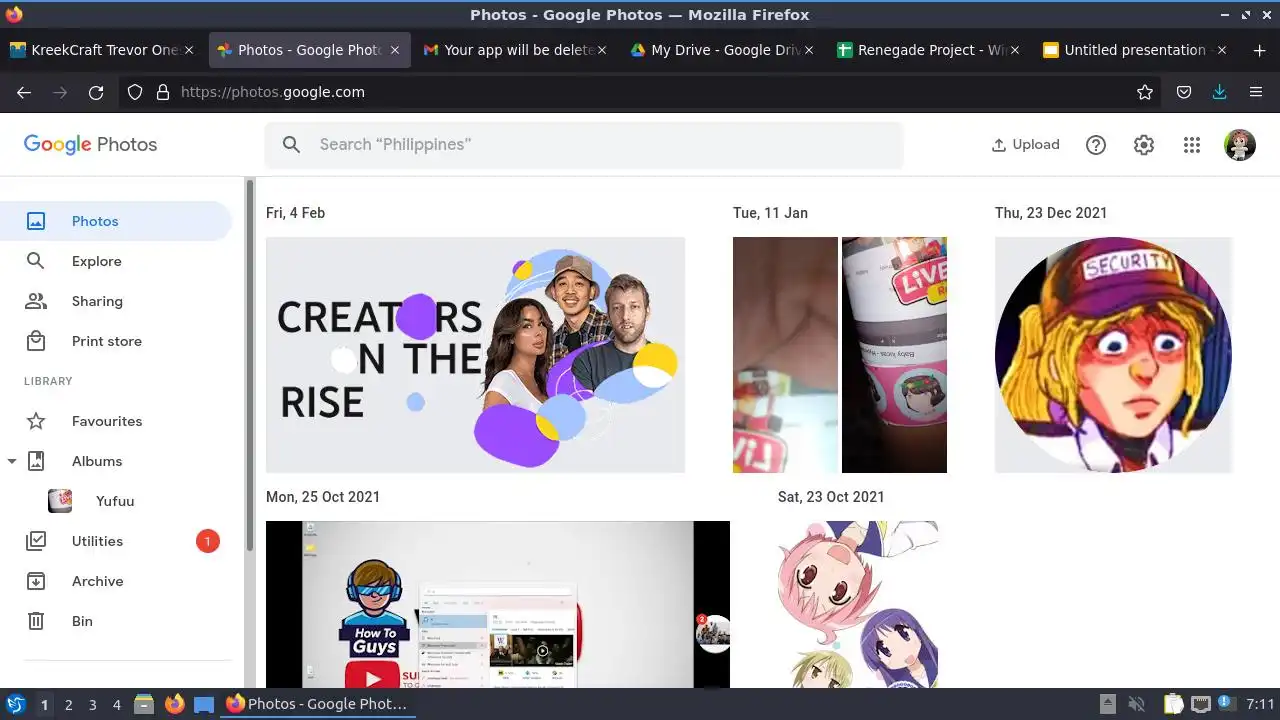This screenshot has height=720, width=1280.
Task: Click the Albums icon in sidebar
Action: (x=36, y=461)
